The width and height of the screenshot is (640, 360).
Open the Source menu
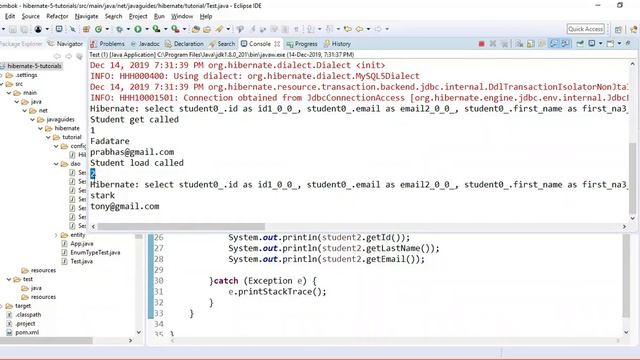[31, 16]
